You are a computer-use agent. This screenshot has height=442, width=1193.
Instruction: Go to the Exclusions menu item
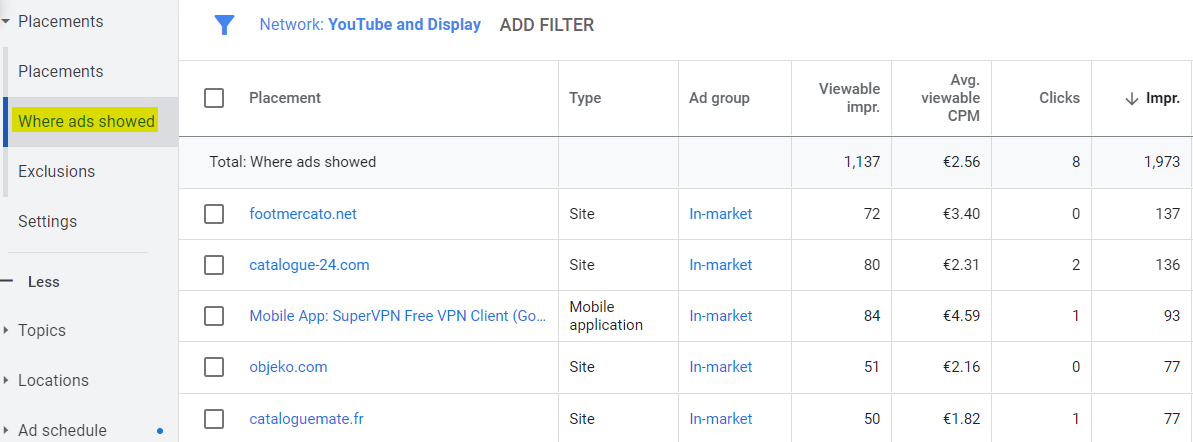57,171
